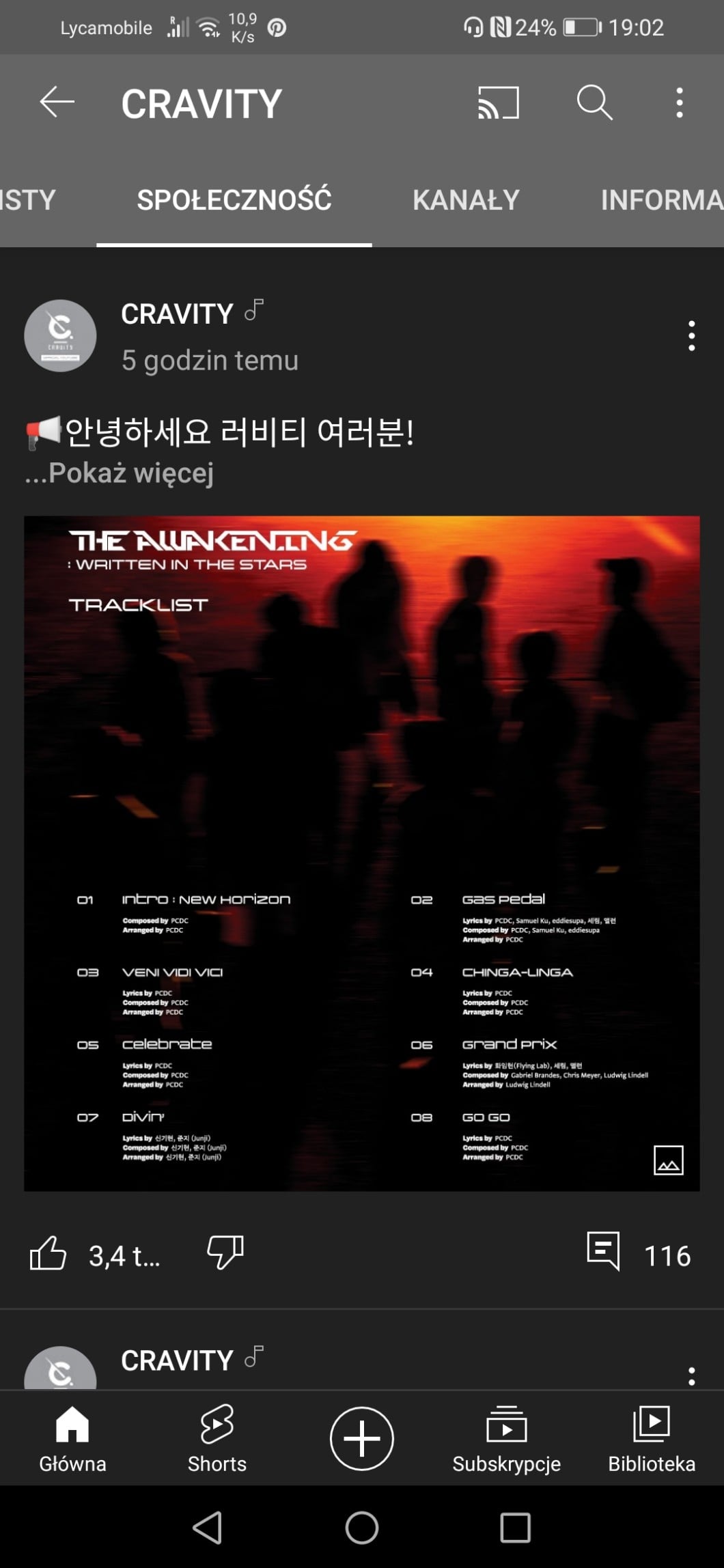Expand the post with Pokaż więcej
This screenshot has width=724, height=1568.
119,473
